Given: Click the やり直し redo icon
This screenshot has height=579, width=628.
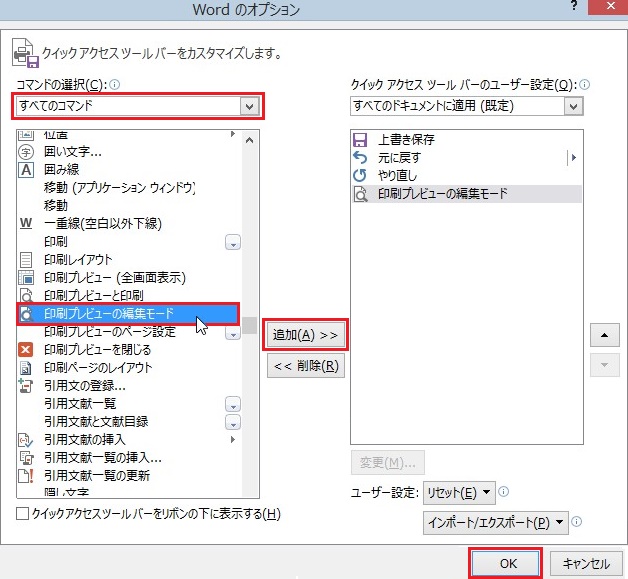Looking at the screenshot, I should click(x=361, y=176).
